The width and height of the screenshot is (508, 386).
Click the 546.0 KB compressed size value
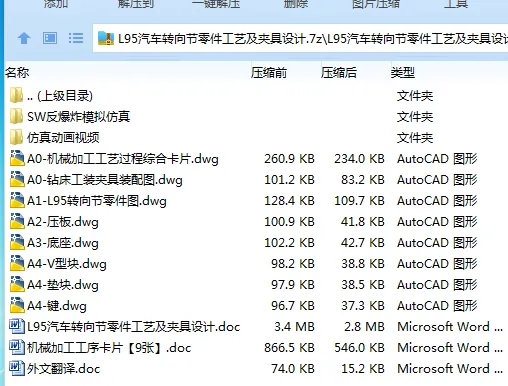pos(359,348)
